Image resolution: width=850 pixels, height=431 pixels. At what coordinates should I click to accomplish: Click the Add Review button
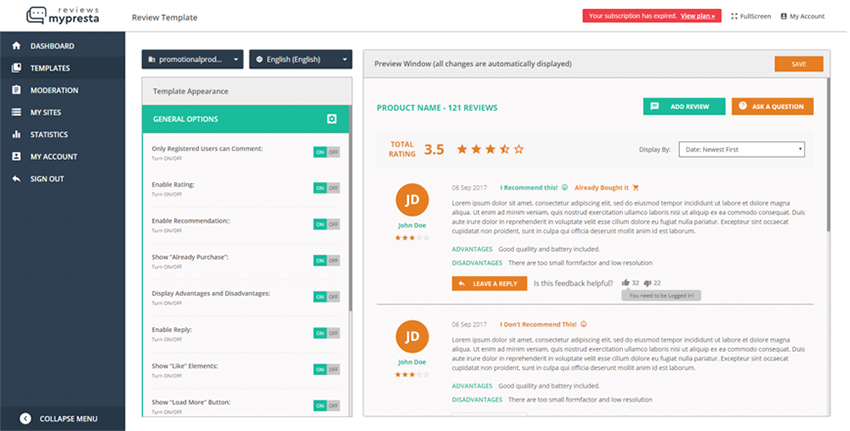(684, 106)
